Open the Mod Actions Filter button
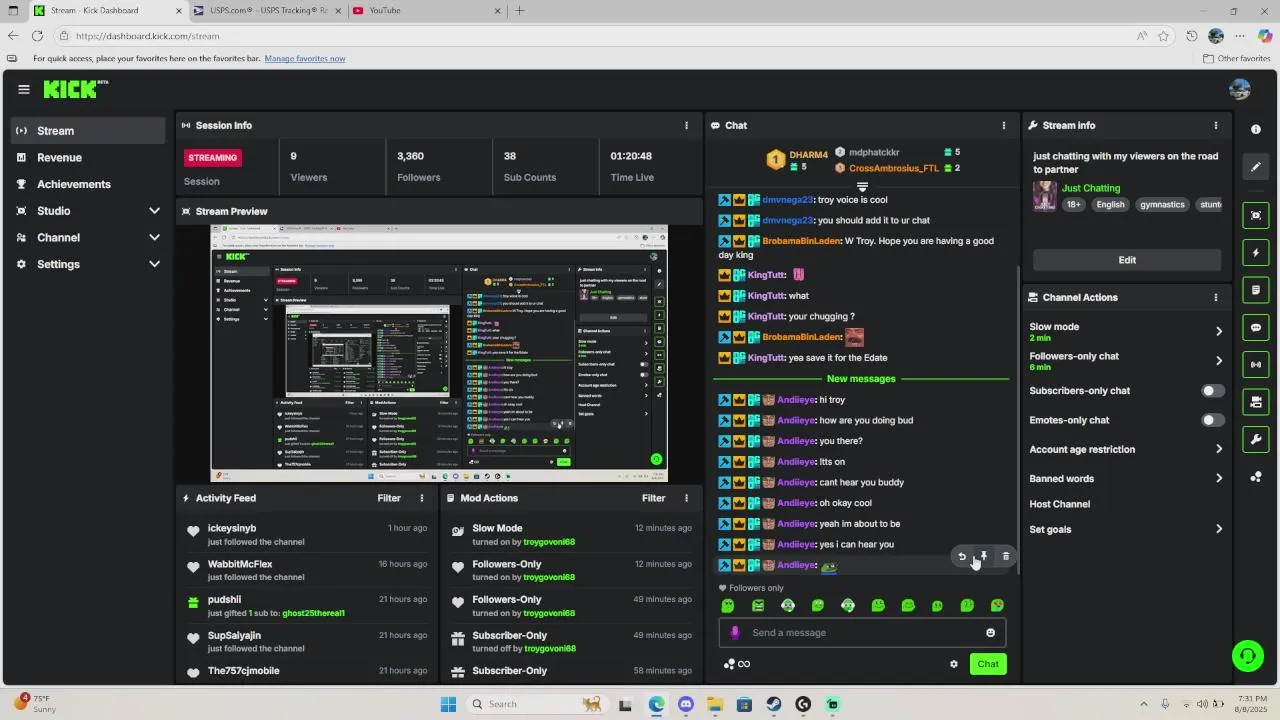Image resolution: width=1280 pixels, height=720 pixels. coord(654,498)
